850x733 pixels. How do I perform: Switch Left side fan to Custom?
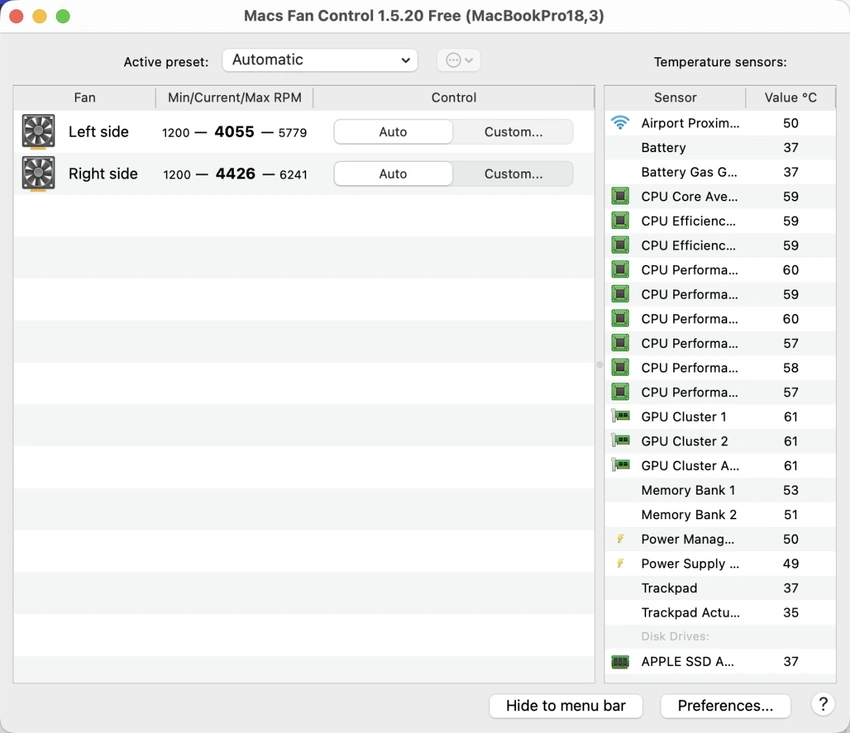[513, 132]
